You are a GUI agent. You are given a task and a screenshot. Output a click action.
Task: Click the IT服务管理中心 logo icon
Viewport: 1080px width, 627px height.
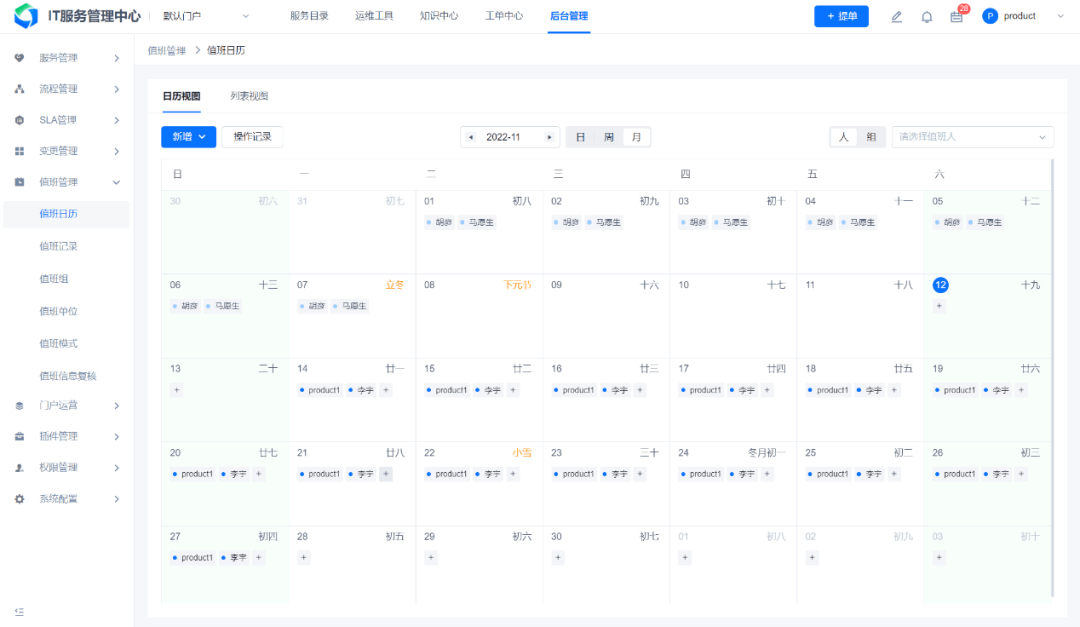pos(26,16)
